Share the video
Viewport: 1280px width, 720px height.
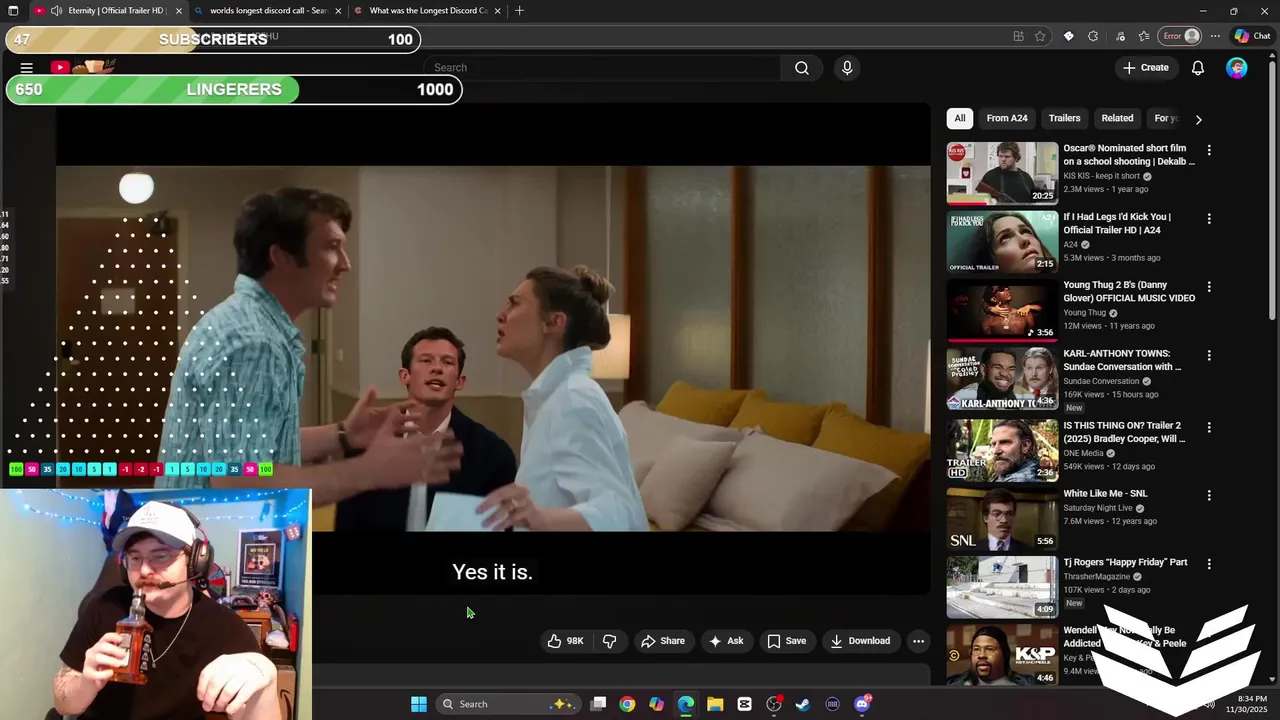[x=663, y=641]
